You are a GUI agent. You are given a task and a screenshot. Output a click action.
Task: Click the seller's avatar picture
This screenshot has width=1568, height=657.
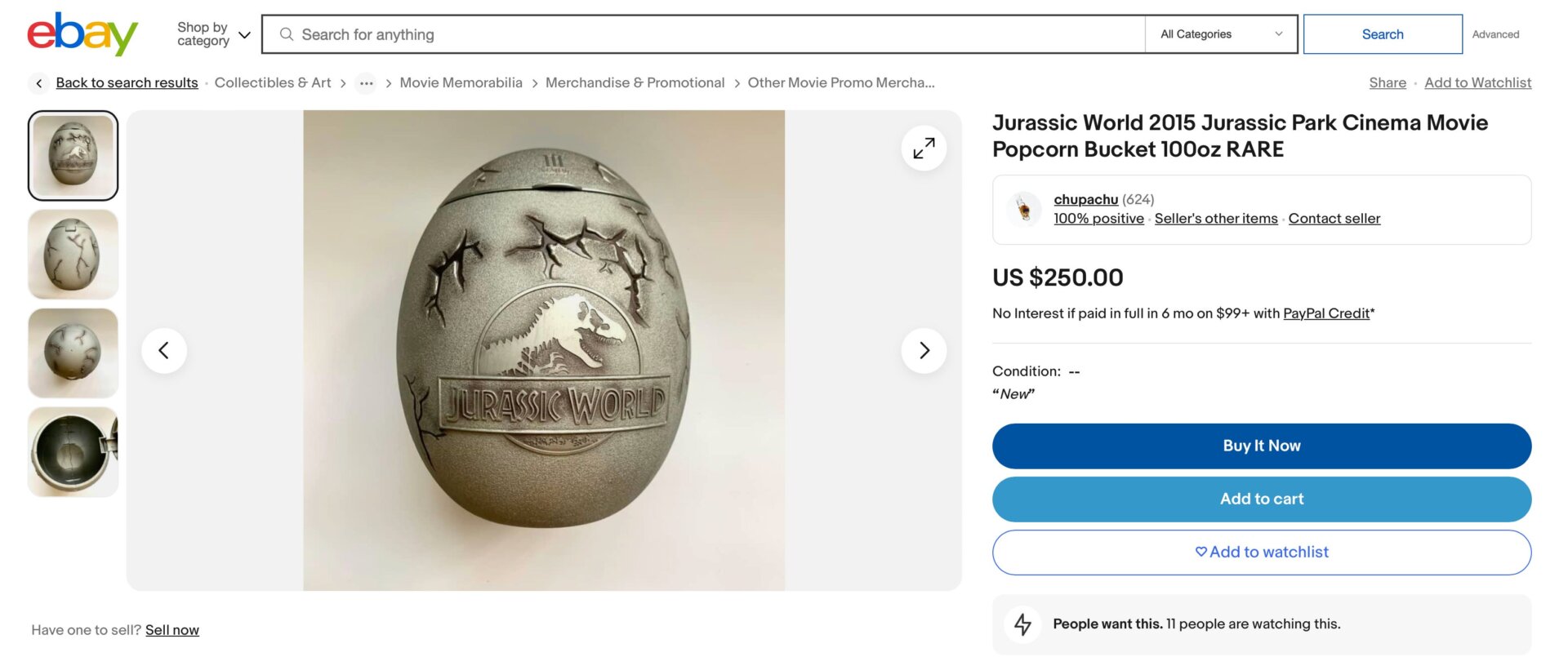1023,209
